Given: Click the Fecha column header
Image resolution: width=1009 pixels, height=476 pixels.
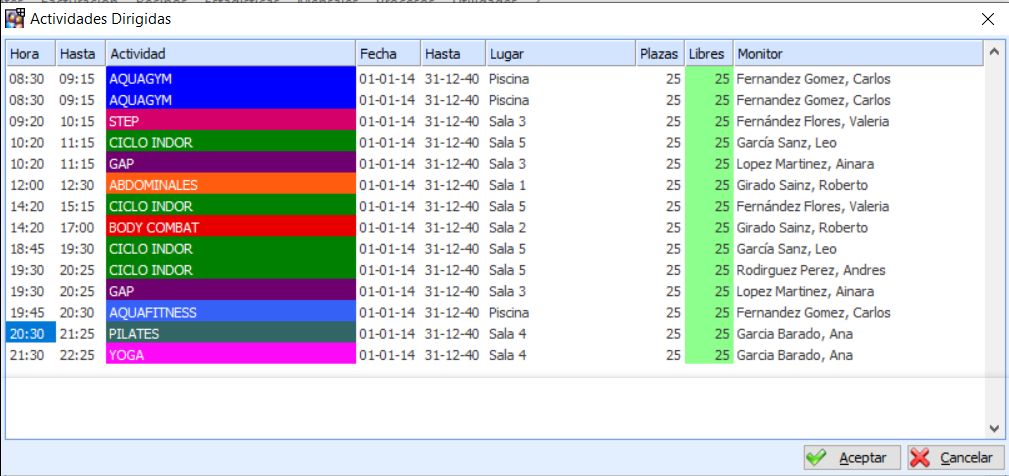Looking at the screenshot, I should tap(388, 53).
